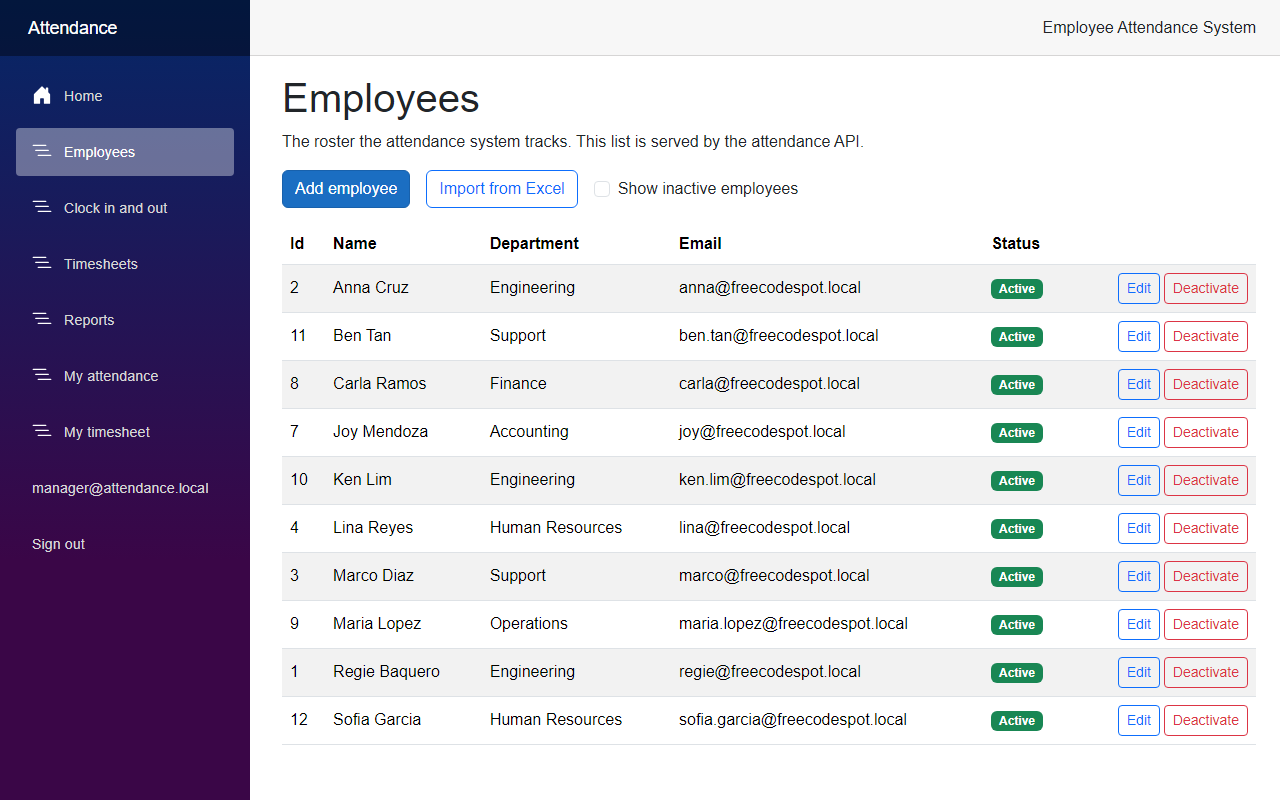Click the Add employee button
This screenshot has width=1280, height=800.
tap(346, 189)
